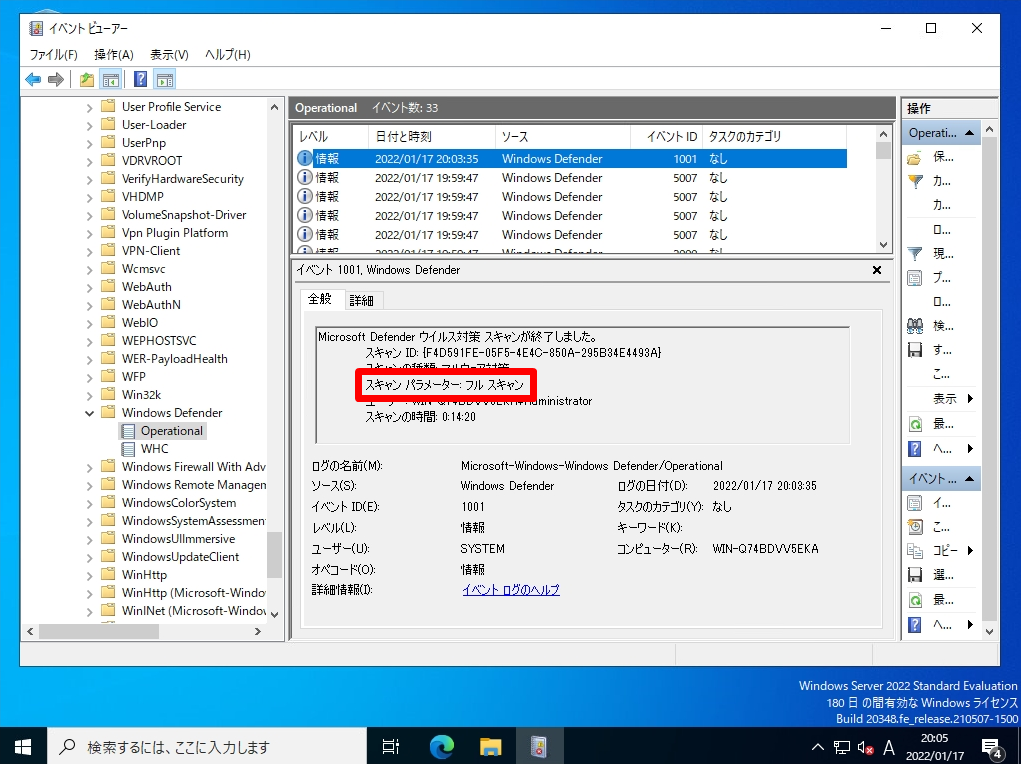1021x764 pixels.
Task: Open Microsoft Edge from the taskbar
Action: [x=441, y=746]
